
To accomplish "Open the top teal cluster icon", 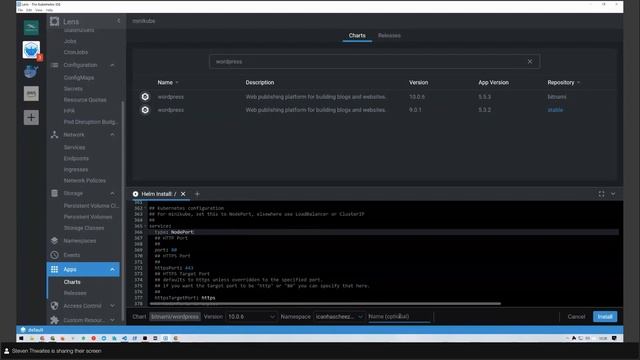I will coord(31,28).
